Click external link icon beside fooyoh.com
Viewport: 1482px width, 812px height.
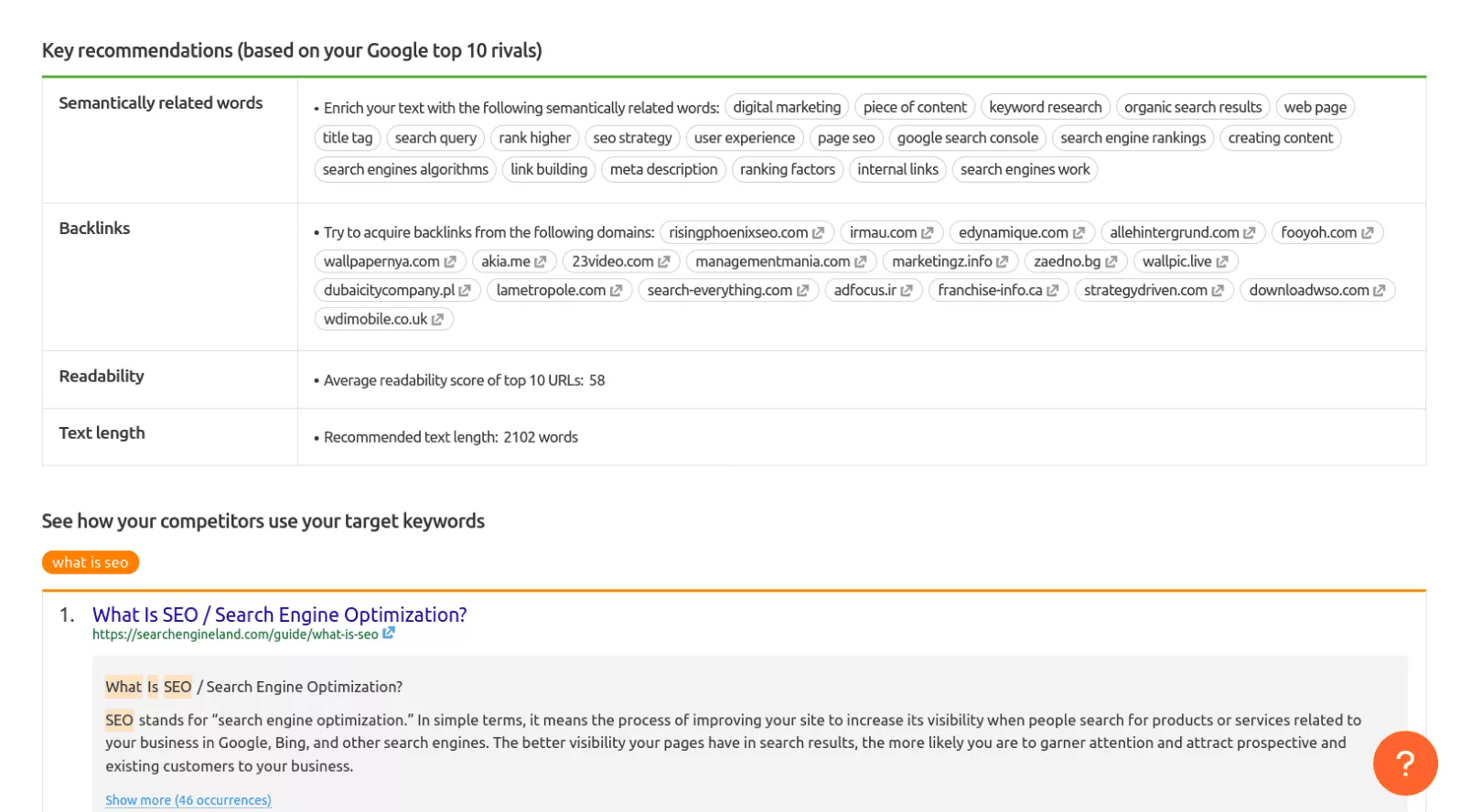(x=1367, y=233)
